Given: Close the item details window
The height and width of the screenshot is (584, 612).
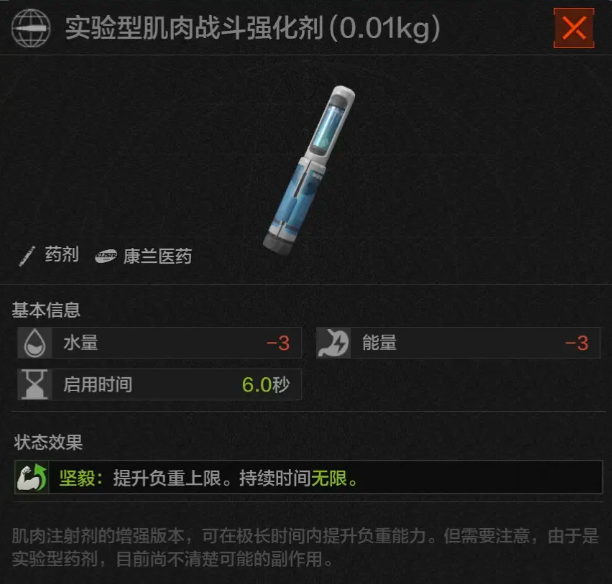Looking at the screenshot, I should pos(574,28).
